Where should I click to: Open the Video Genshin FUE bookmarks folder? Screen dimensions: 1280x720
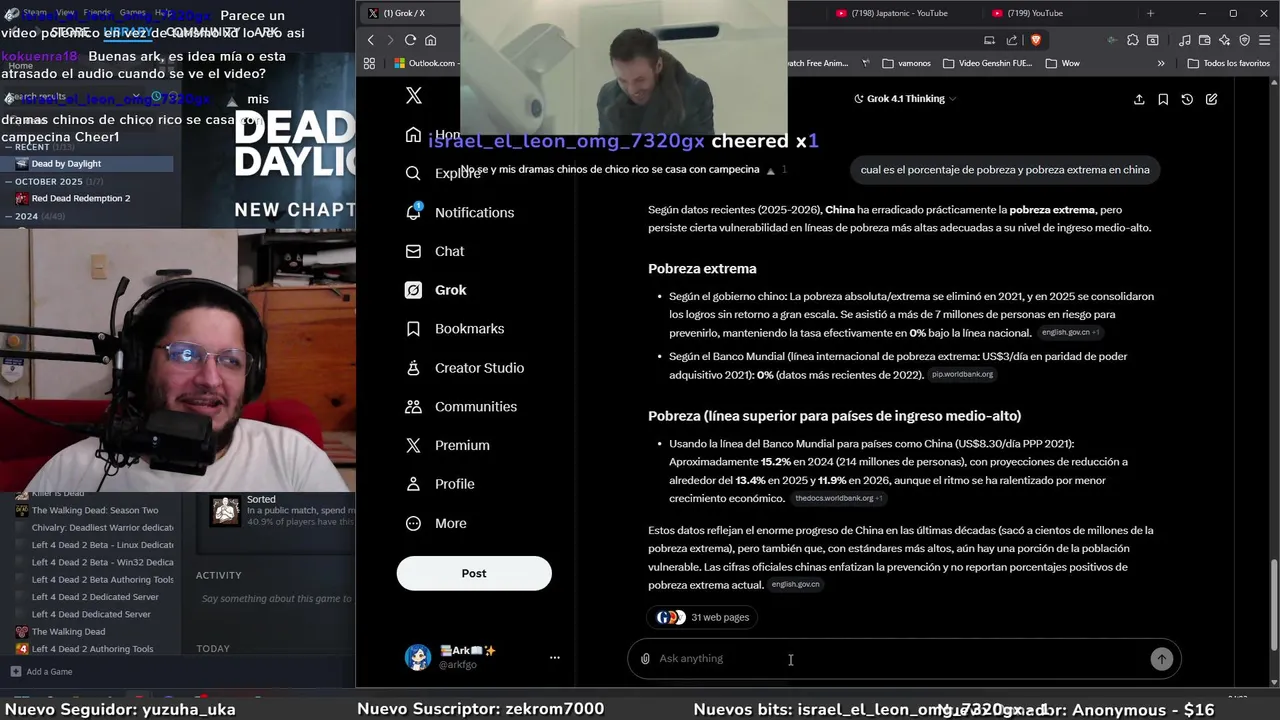pos(988,63)
